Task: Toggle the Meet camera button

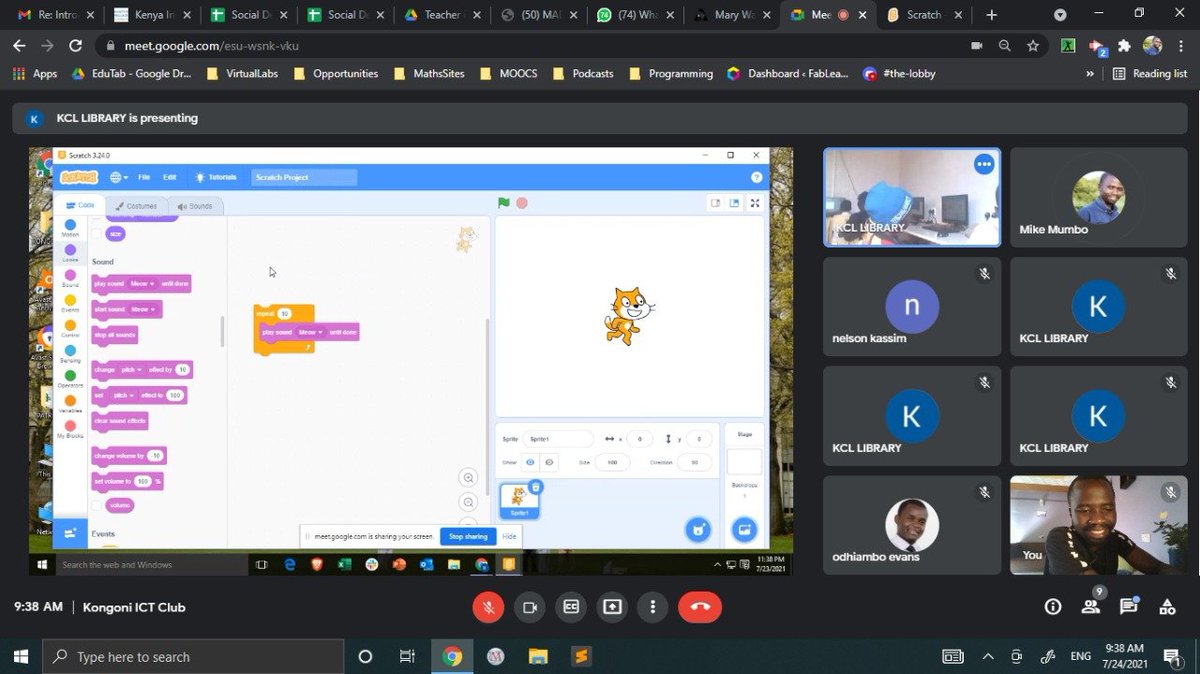Action: [529, 606]
